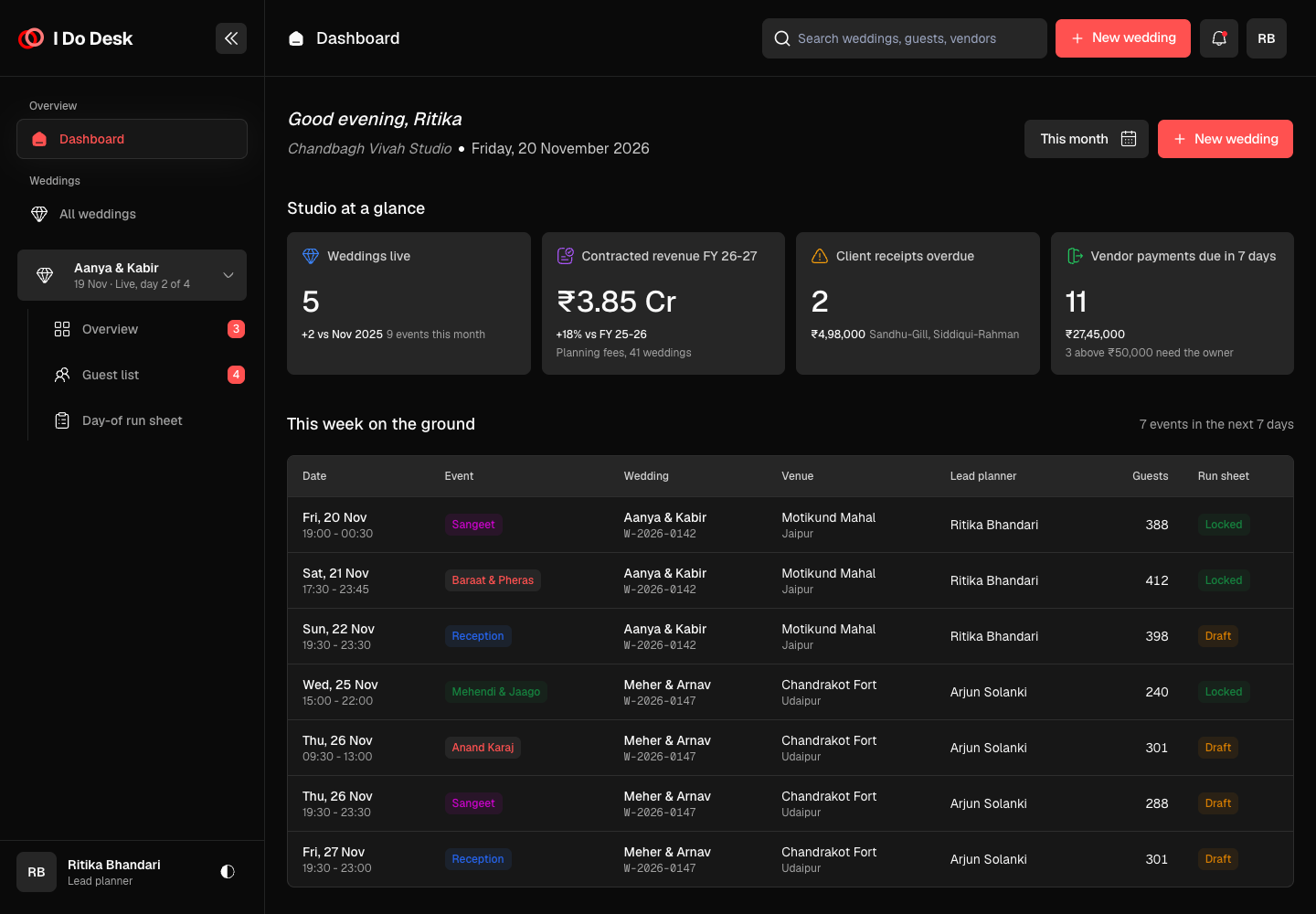
Task: Click the ₹27,45,000 vendor payments amount
Action: click(x=1095, y=335)
